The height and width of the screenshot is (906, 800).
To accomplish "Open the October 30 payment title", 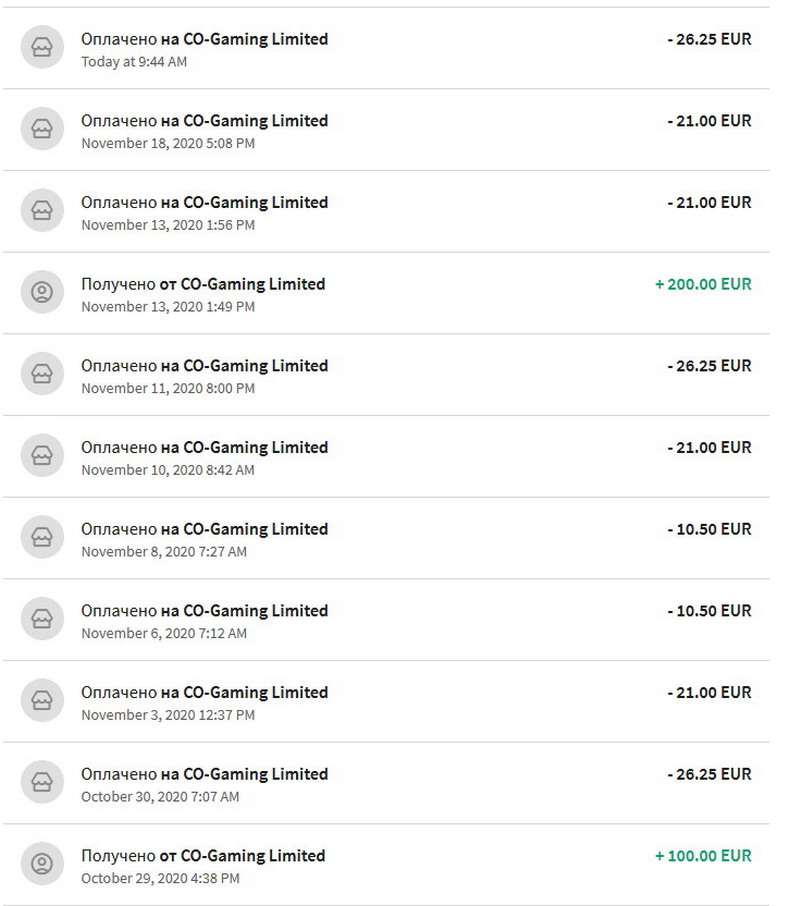I will tap(204, 774).
